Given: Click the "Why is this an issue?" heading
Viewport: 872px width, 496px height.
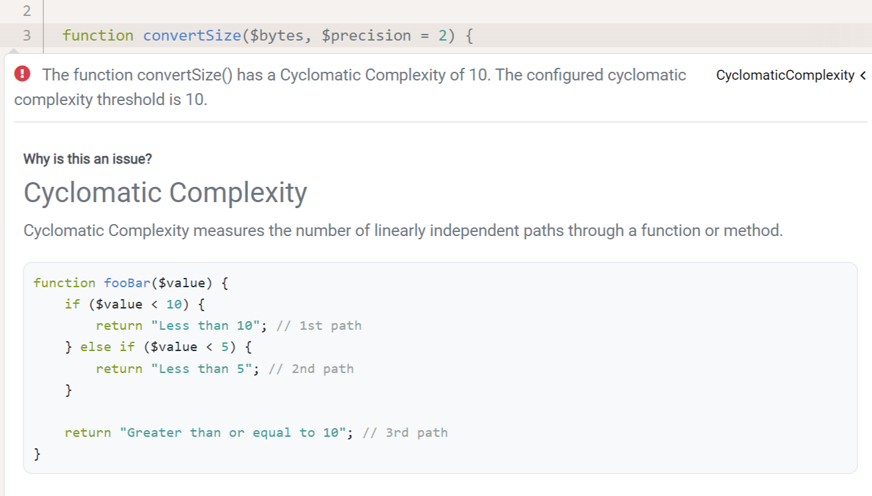Looking at the screenshot, I should point(88,159).
